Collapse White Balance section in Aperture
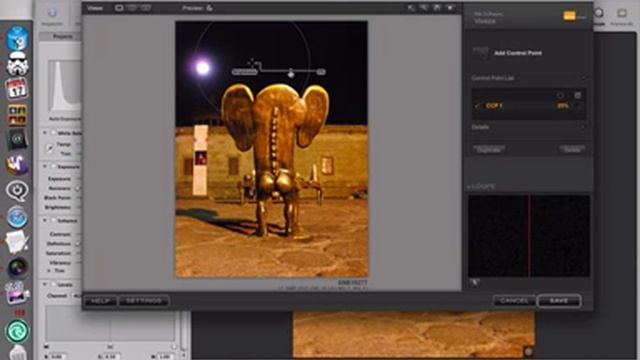Image resolution: width=640 pixels, height=360 pixels. pos(45,133)
